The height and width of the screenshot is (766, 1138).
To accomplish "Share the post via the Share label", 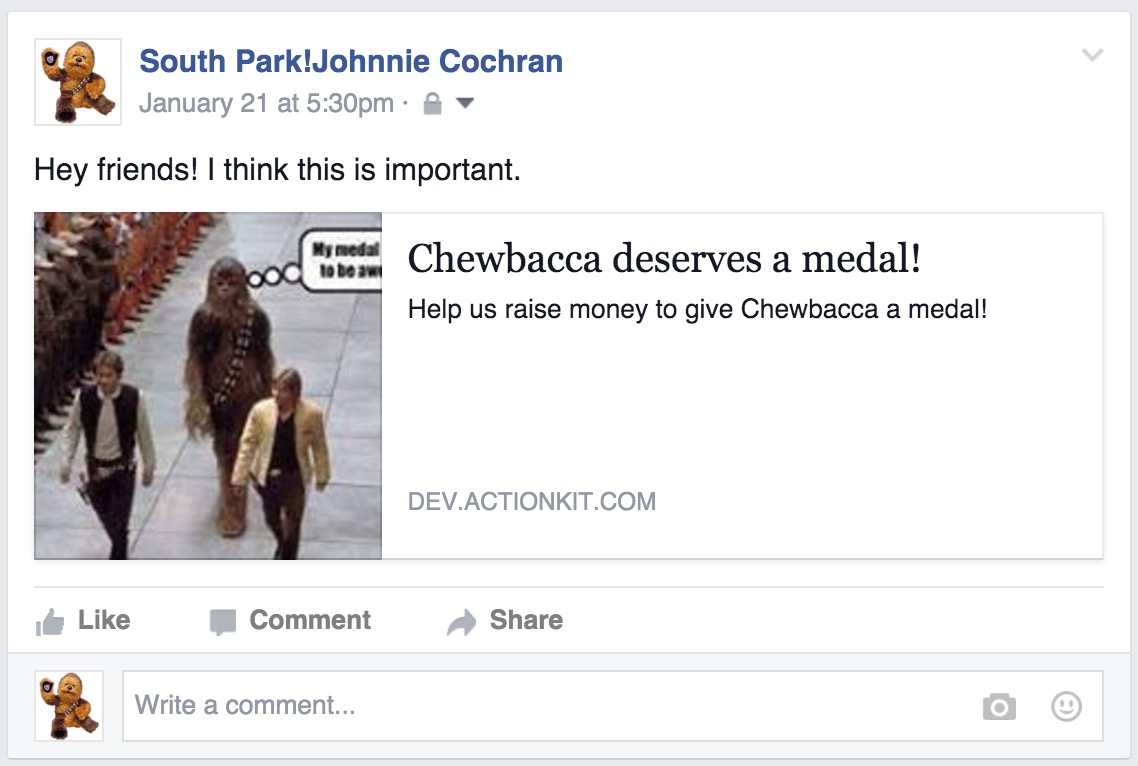I will (x=526, y=620).
